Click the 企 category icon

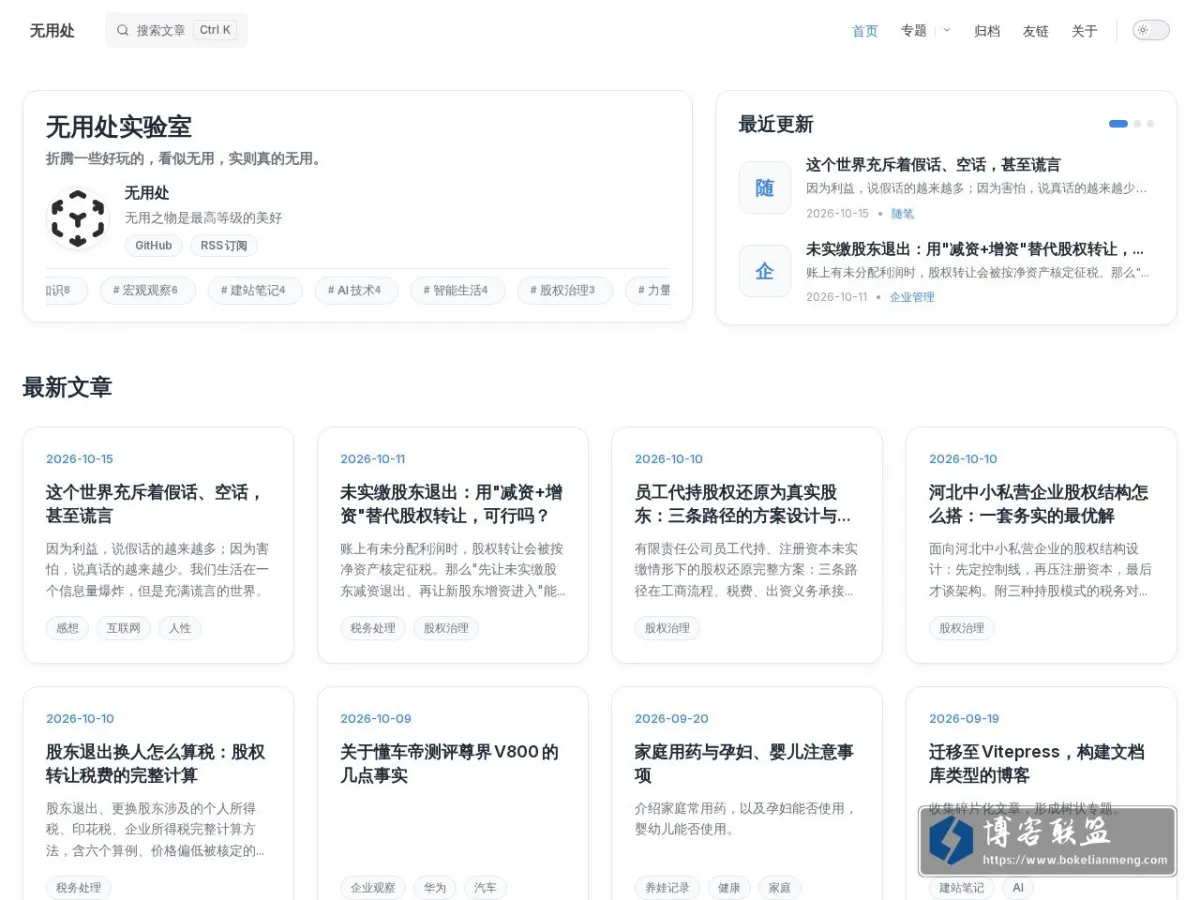click(x=765, y=271)
